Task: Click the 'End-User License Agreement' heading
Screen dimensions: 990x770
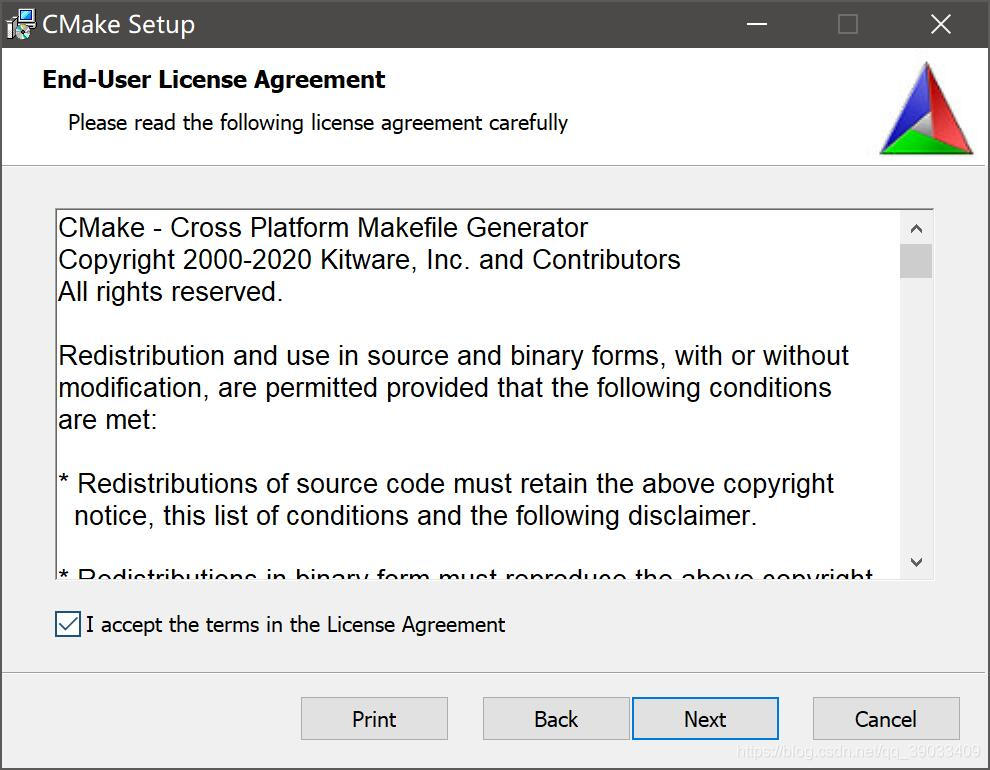Action: (213, 80)
